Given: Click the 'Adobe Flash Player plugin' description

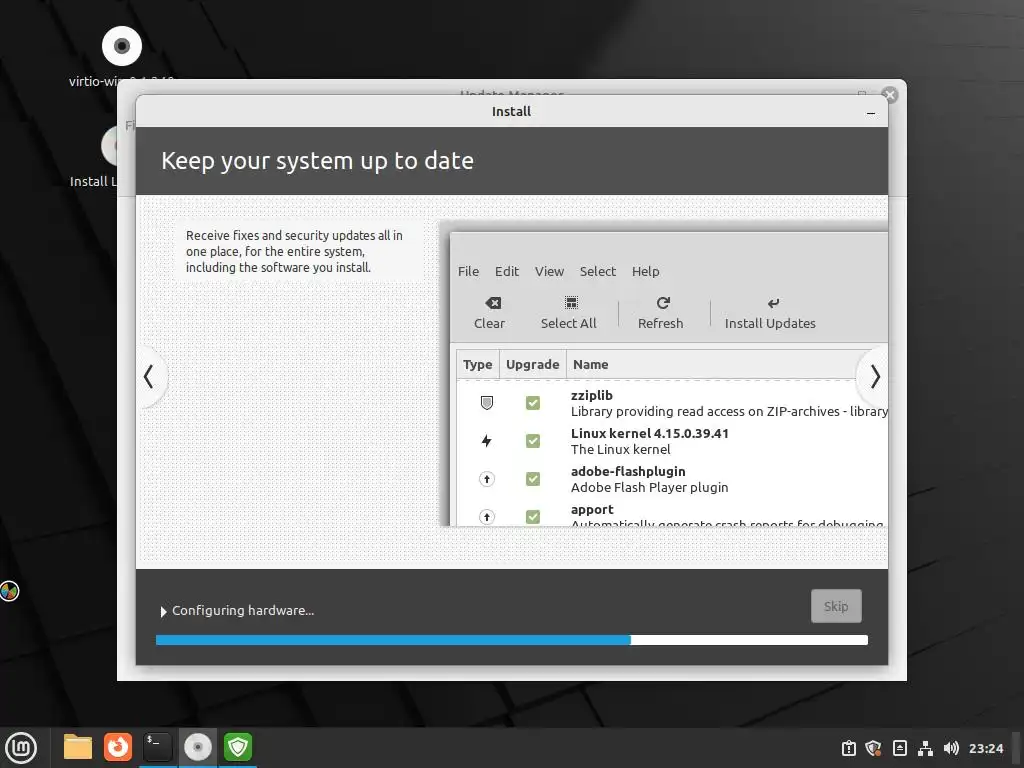Looking at the screenshot, I should point(649,487).
